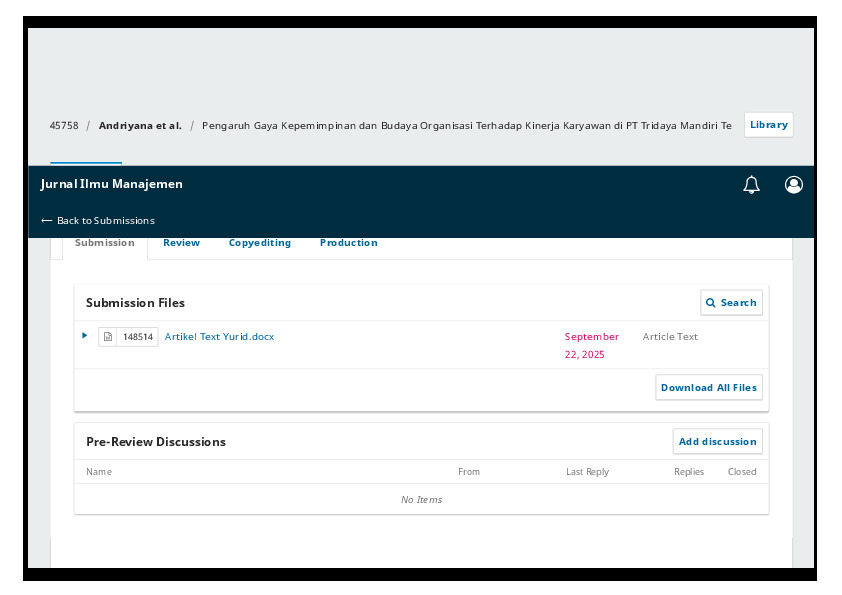Image resolution: width=842 pixels, height=595 pixels.
Task: Switch to the Review tab
Action: pyautogui.click(x=182, y=243)
